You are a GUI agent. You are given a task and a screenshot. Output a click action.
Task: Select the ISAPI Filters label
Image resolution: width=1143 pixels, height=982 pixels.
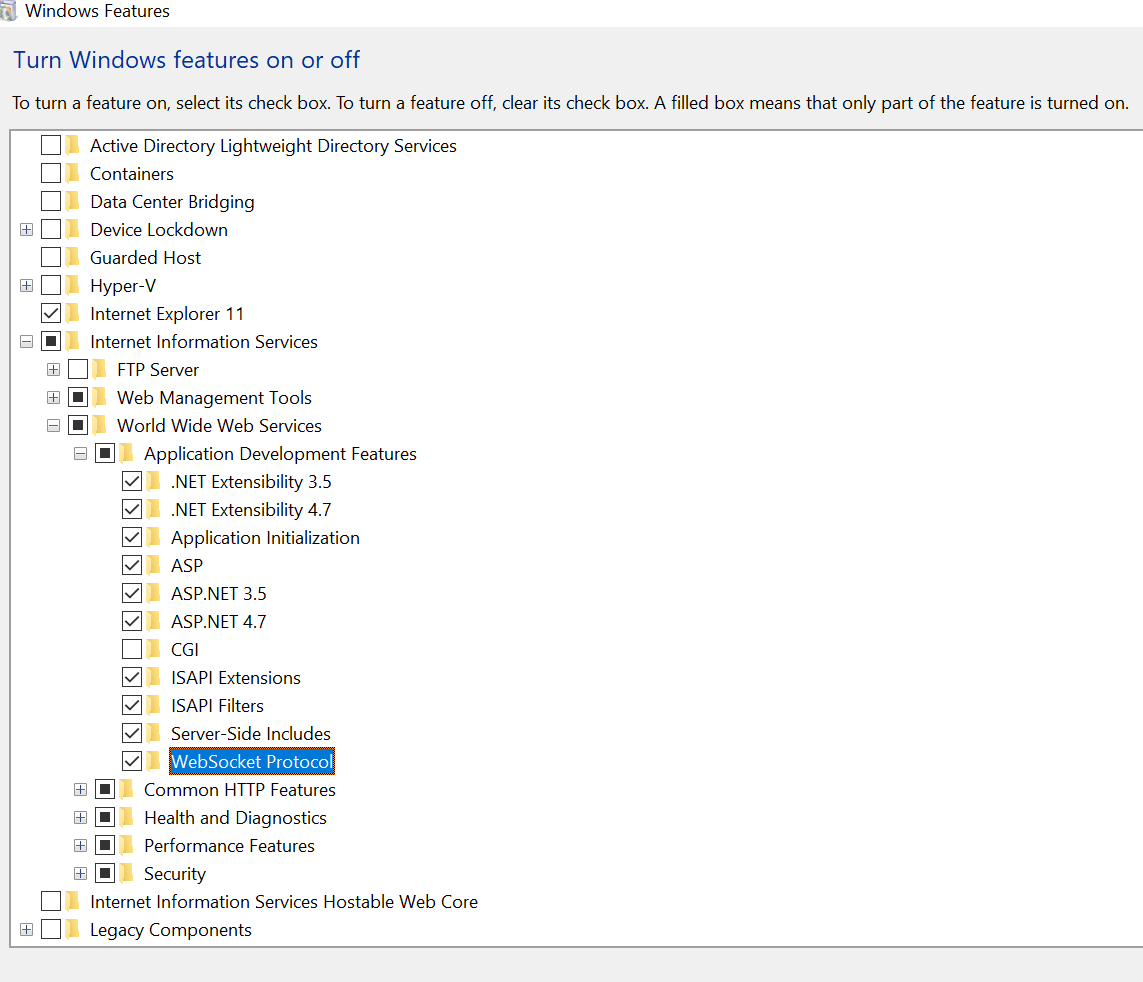217,706
